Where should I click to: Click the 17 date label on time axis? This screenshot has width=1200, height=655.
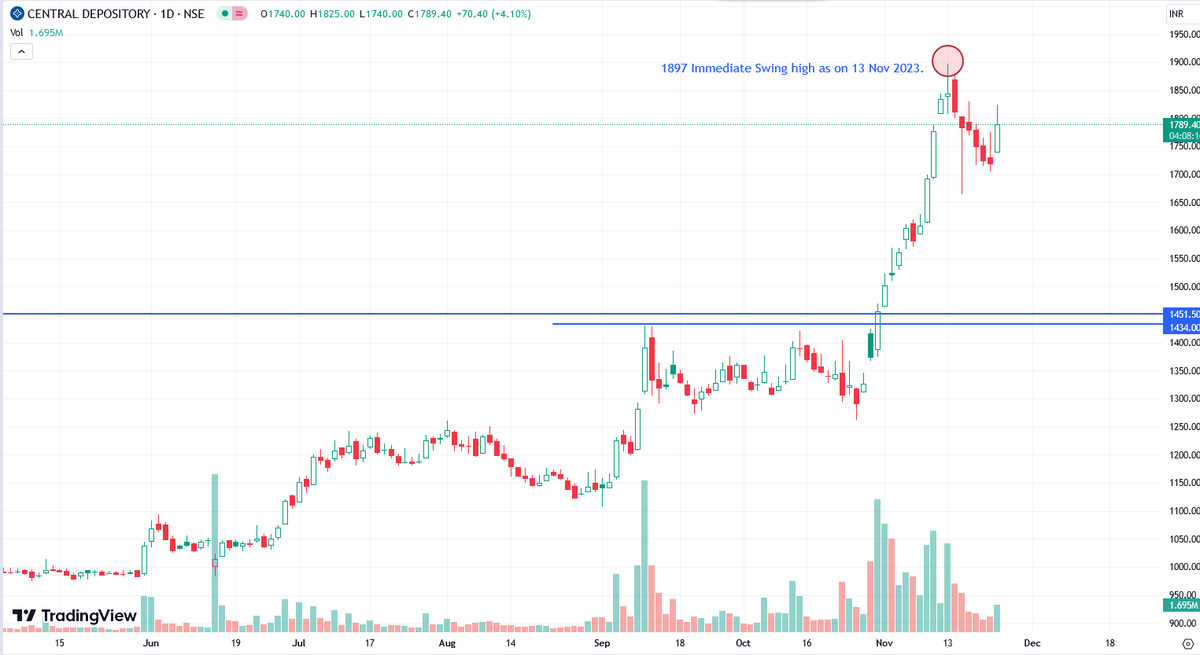pos(369,644)
